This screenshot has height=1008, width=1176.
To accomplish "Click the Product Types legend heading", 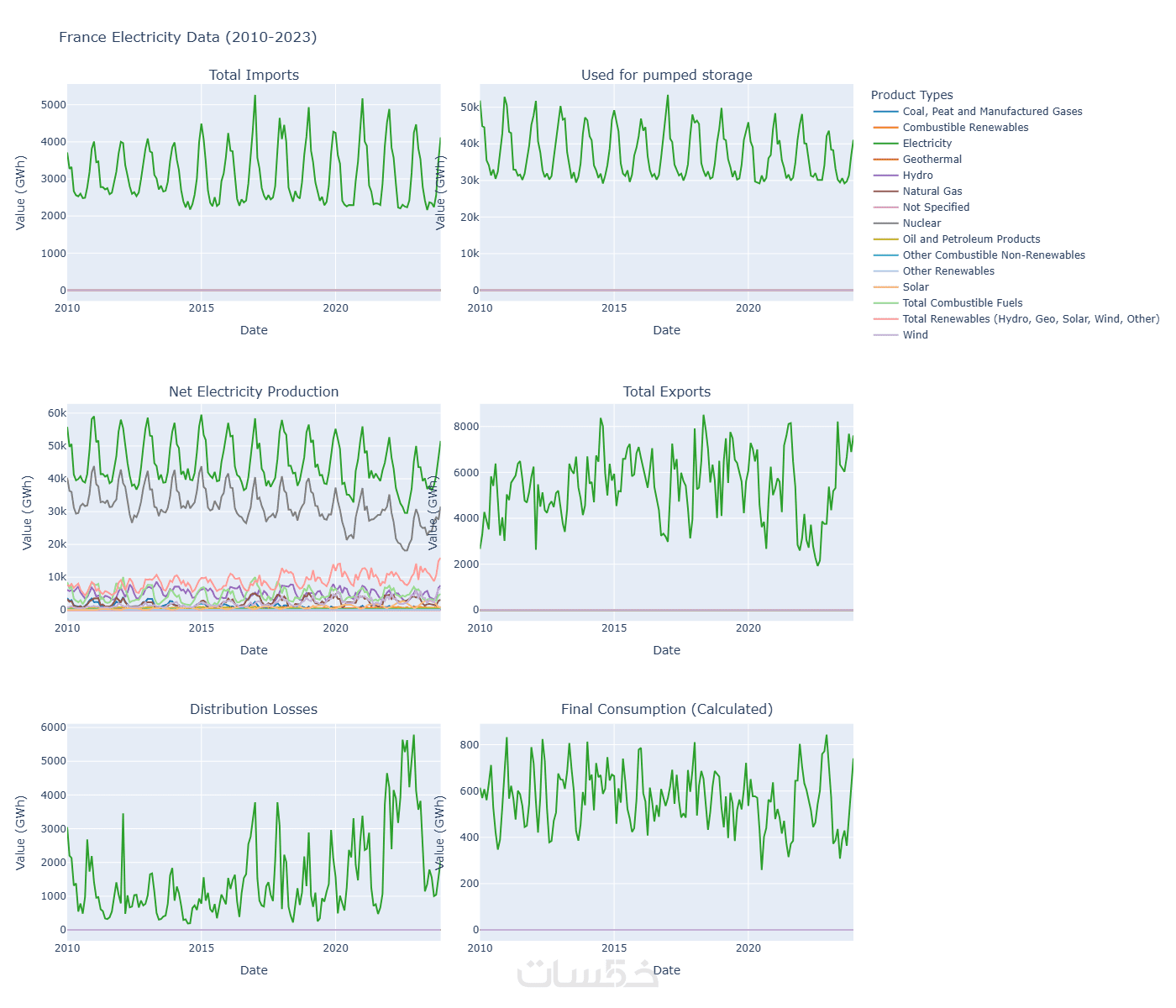I will coord(911,95).
